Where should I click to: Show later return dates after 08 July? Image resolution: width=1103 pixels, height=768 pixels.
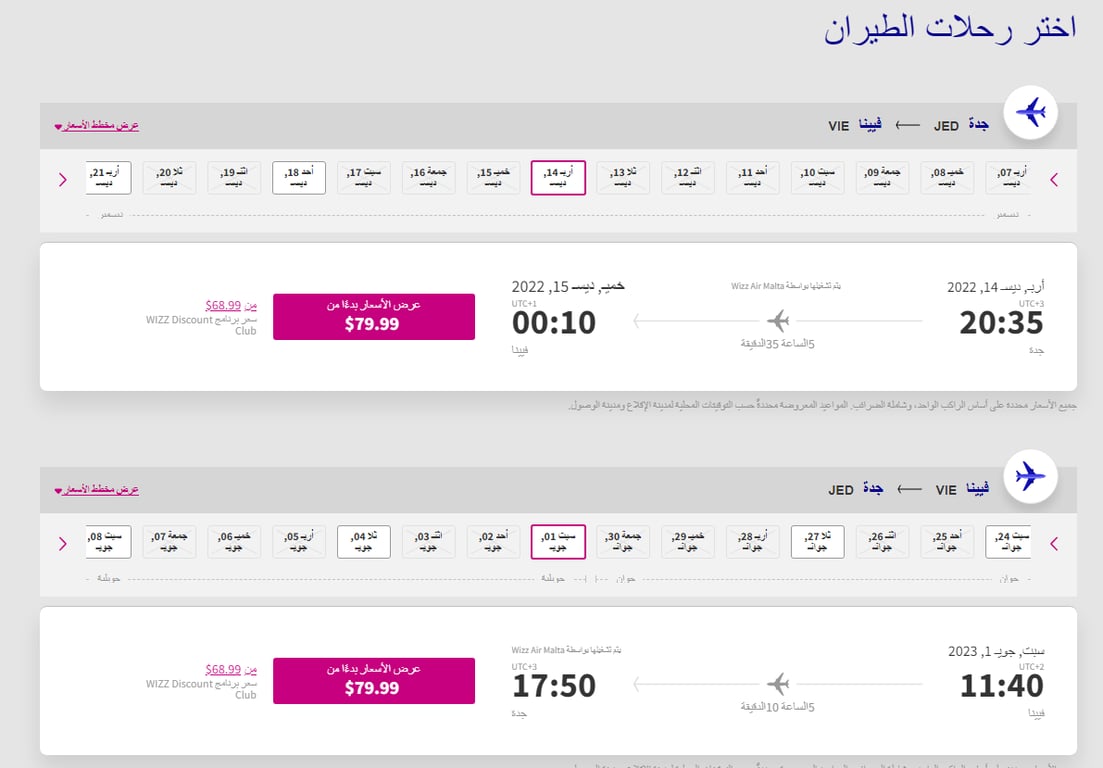click(x=63, y=544)
